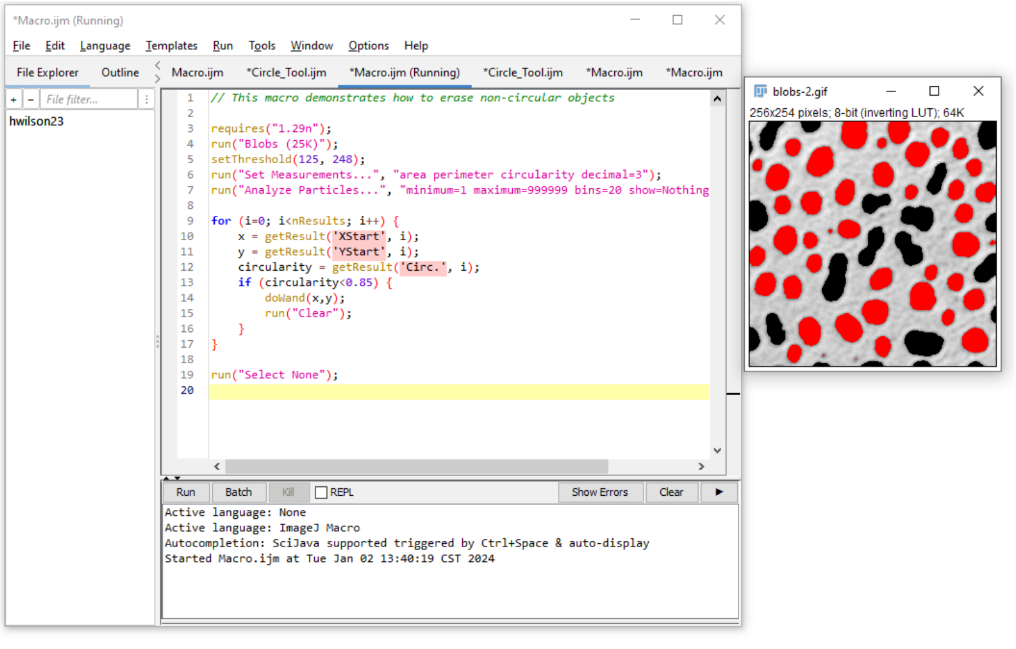Open the File menu
Screen dimensions: 1016x649
tap(21, 46)
